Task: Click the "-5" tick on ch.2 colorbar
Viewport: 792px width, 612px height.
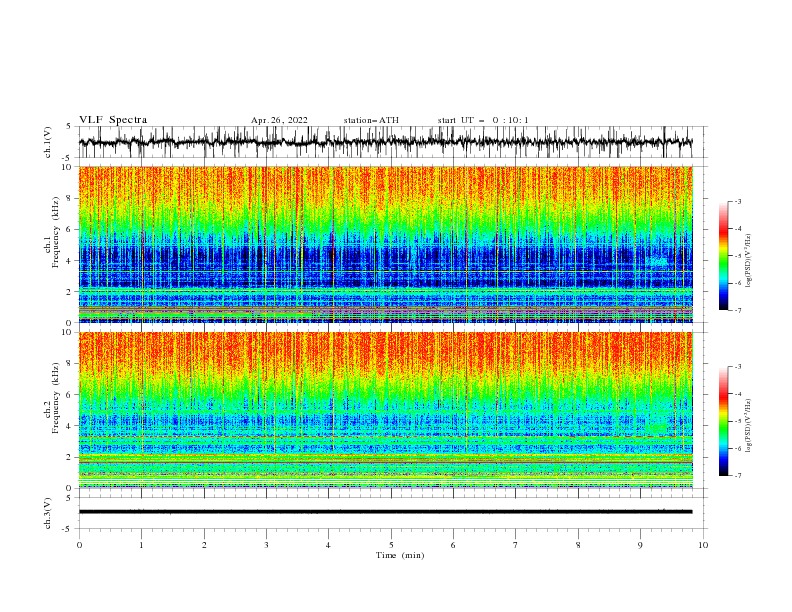Action: pyautogui.click(x=738, y=421)
